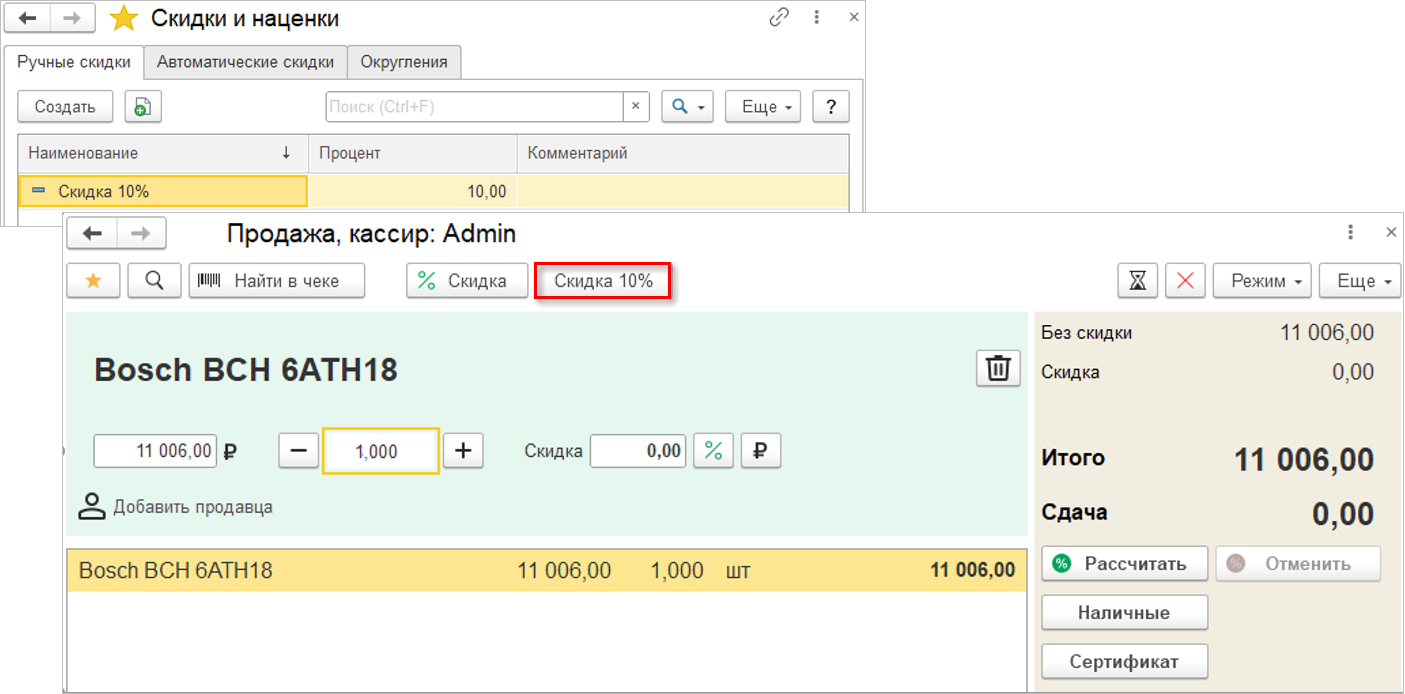Screen dimensions: 1405x694
Task: Switch to Ручные скидки tab
Action: (x=74, y=62)
